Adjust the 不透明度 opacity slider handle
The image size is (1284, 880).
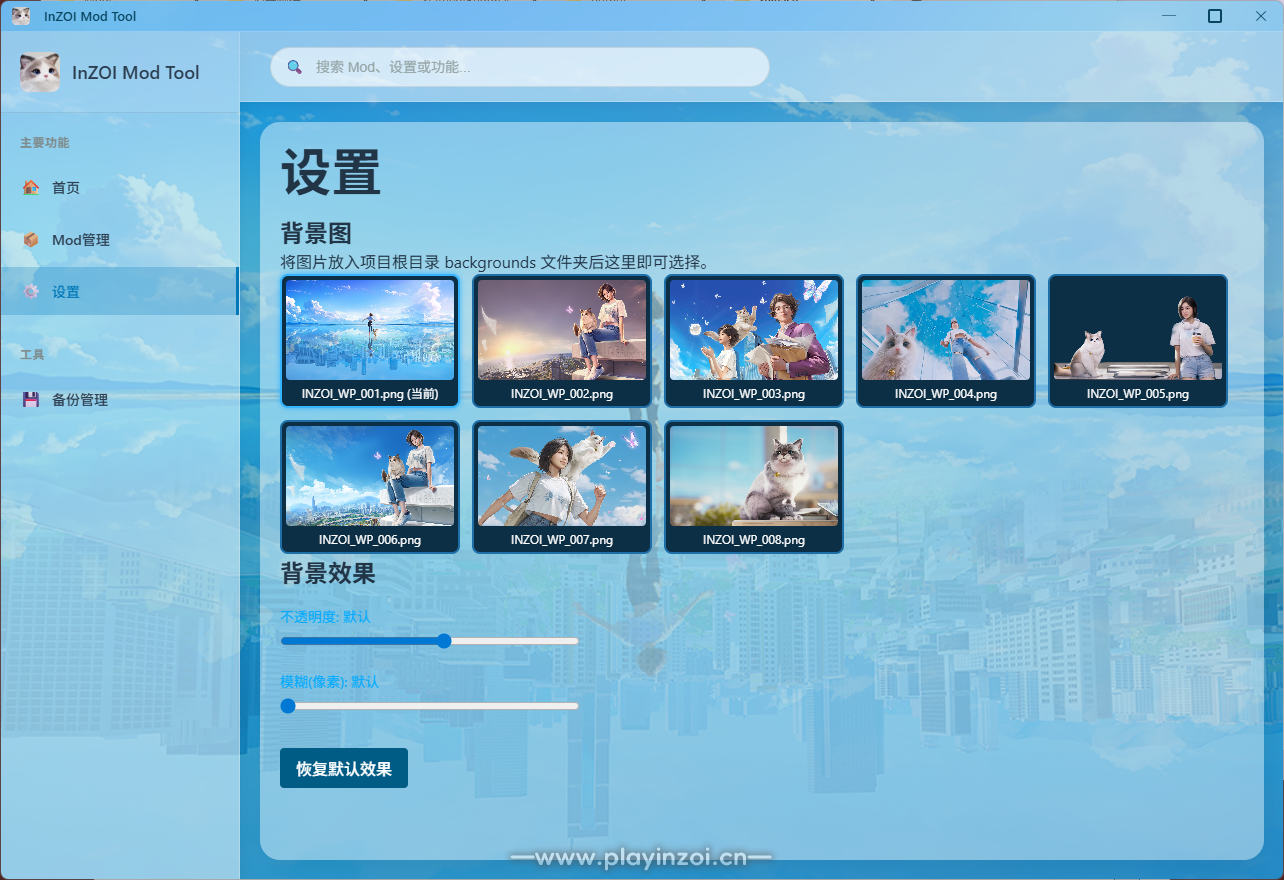pyautogui.click(x=444, y=641)
